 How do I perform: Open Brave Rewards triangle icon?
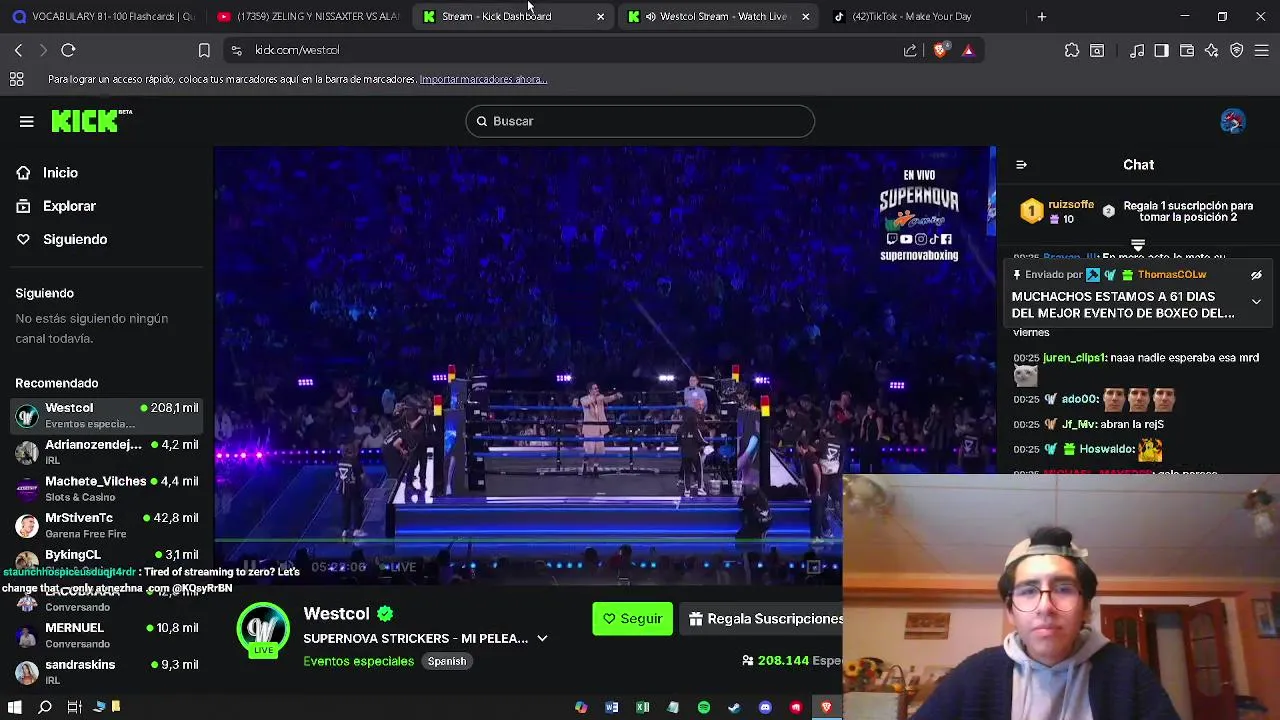click(x=968, y=50)
